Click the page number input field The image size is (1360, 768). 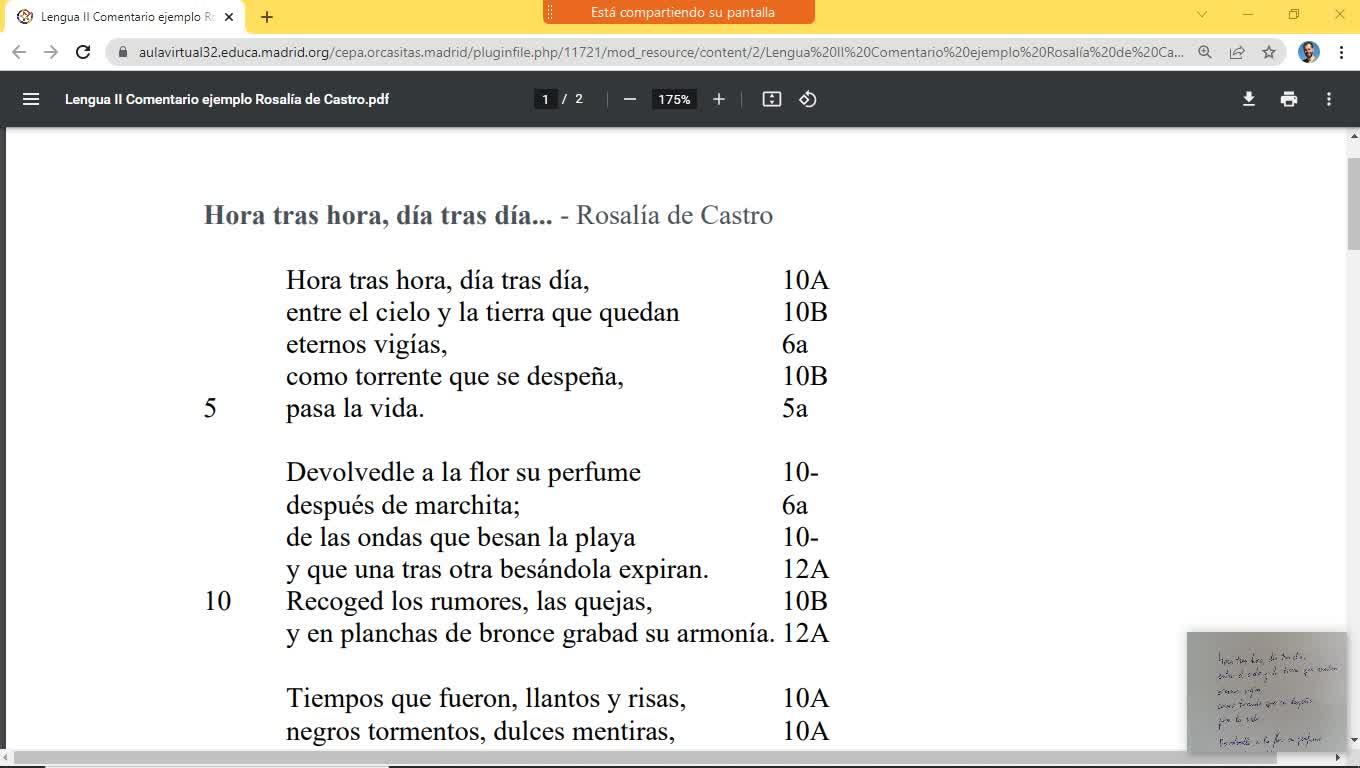(x=545, y=99)
